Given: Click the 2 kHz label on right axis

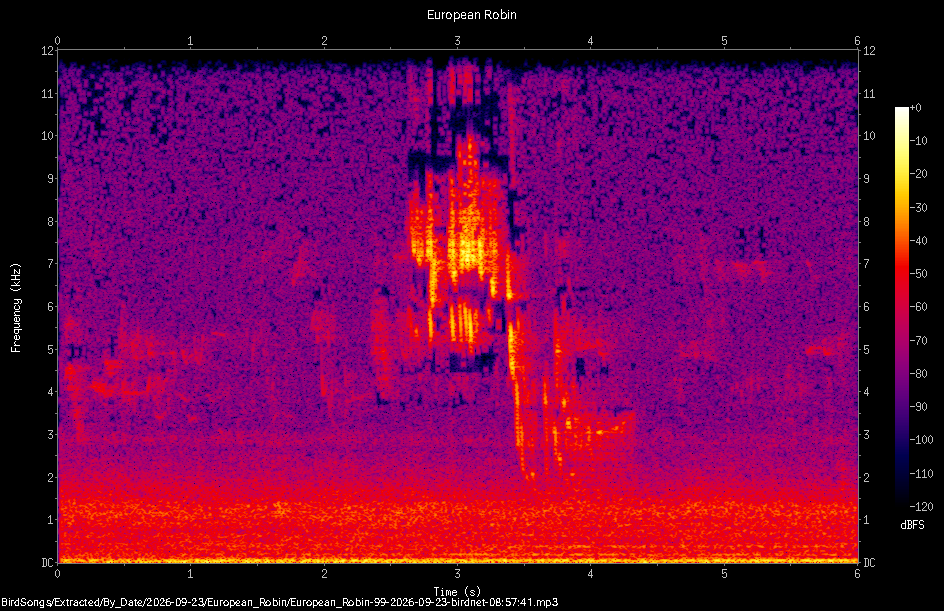Looking at the screenshot, I should tap(866, 477).
